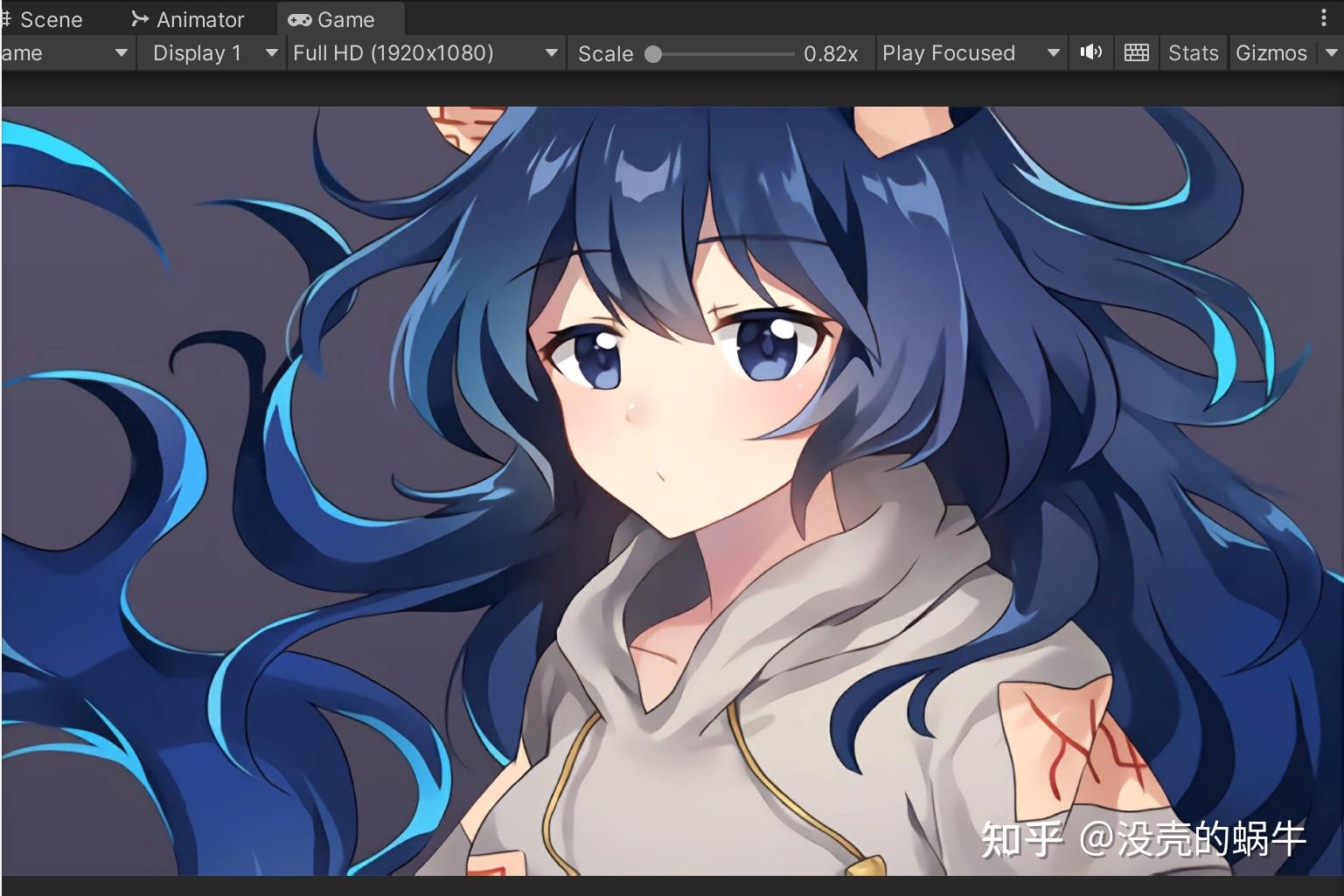1344x896 pixels.
Task: Expand the Gizmos dropdown arrow
Action: coord(1331,53)
